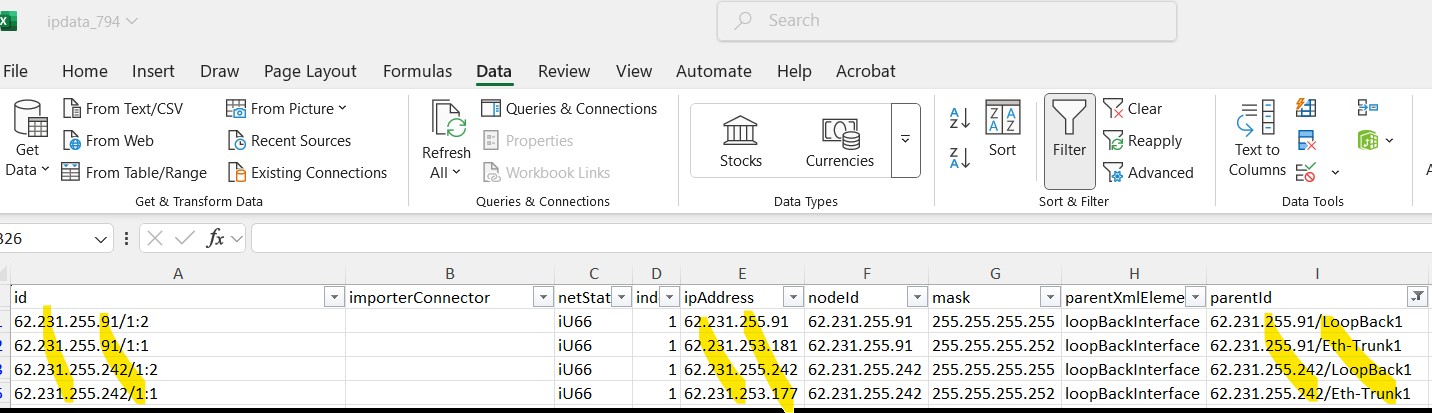Click the Flash Fill icon
This screenshot has width=1432, height=413.
[1306, 108]
